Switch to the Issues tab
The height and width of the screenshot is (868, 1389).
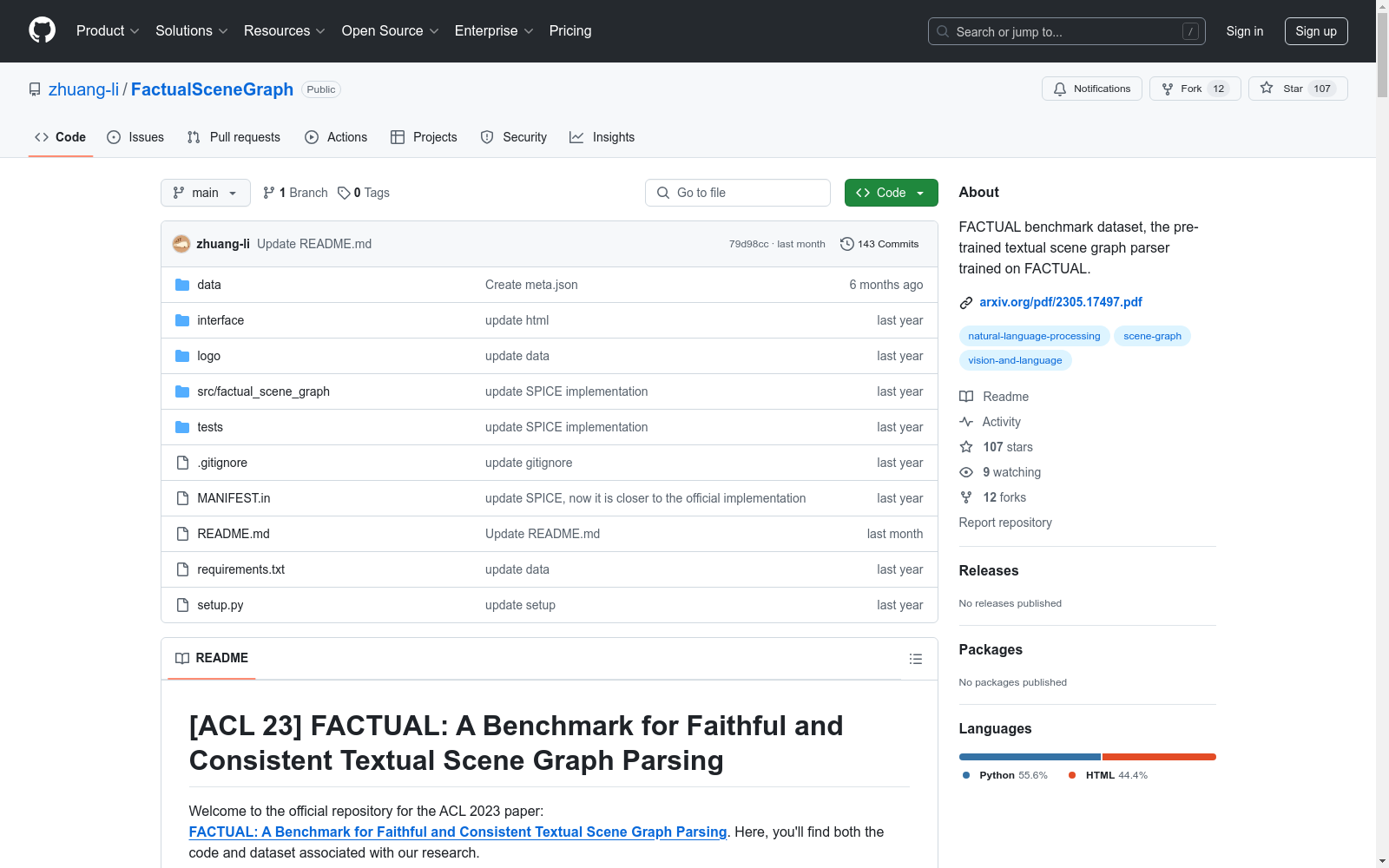click(135, 137)
